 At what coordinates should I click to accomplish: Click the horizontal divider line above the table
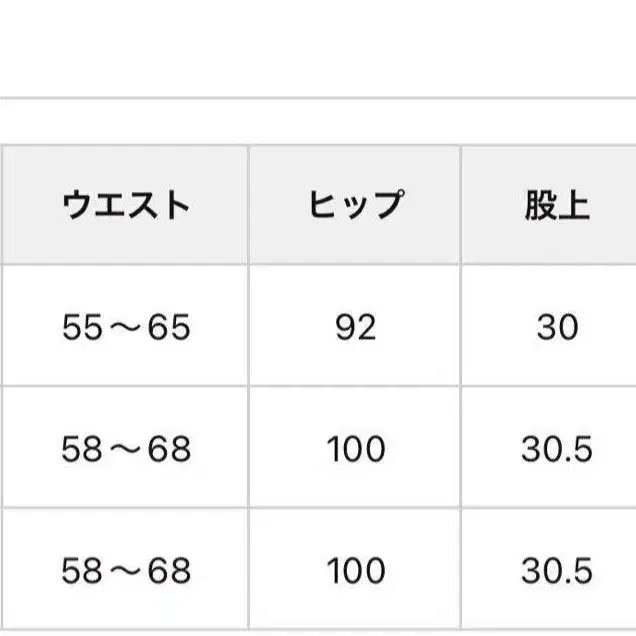pos(318,98)
